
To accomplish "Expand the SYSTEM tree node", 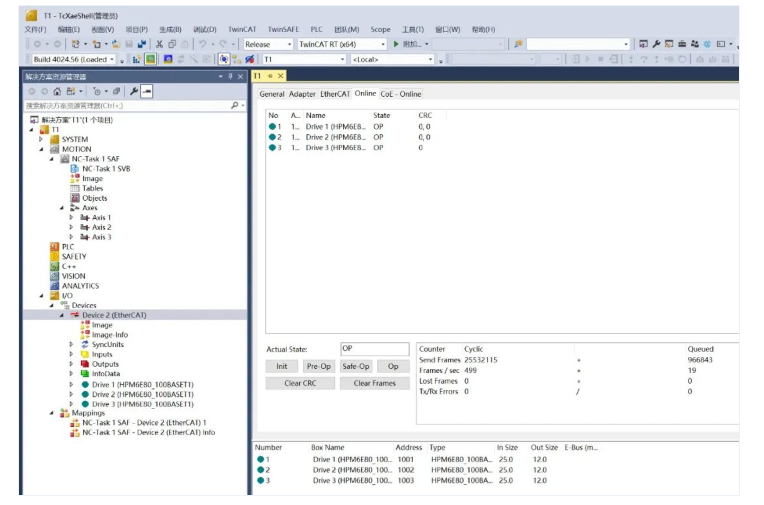I will click(41, 139).
